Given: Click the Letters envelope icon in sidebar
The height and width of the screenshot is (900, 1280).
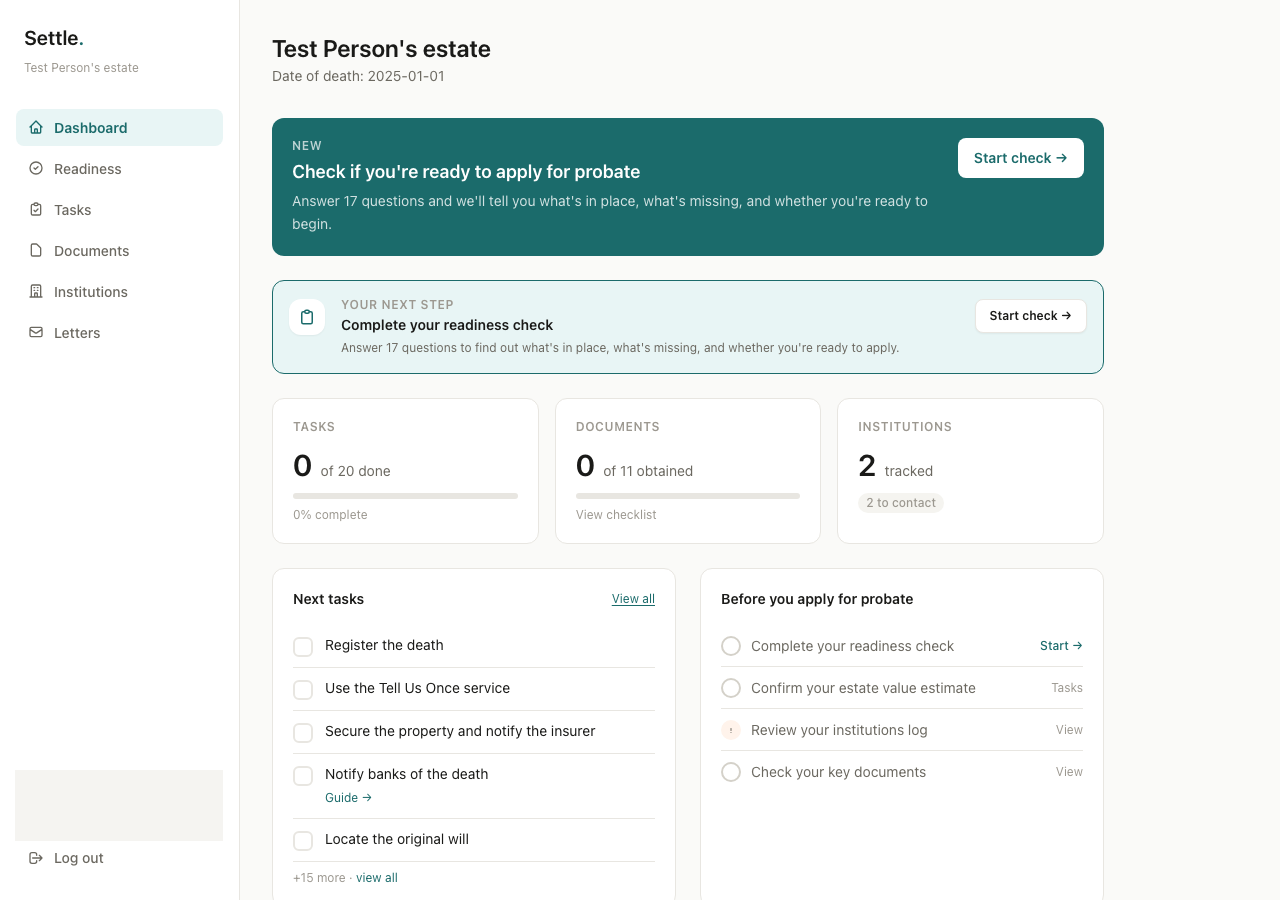Looking at the screenshot, I should click(36, 332).
